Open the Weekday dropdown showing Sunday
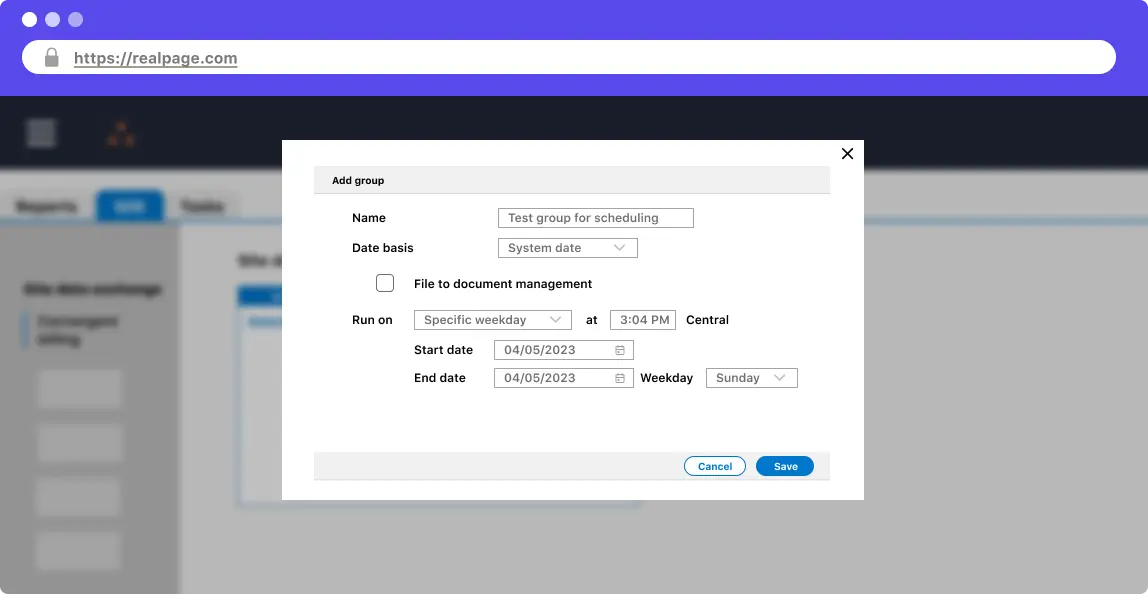Screen dimensions: 1148x594 751,378
